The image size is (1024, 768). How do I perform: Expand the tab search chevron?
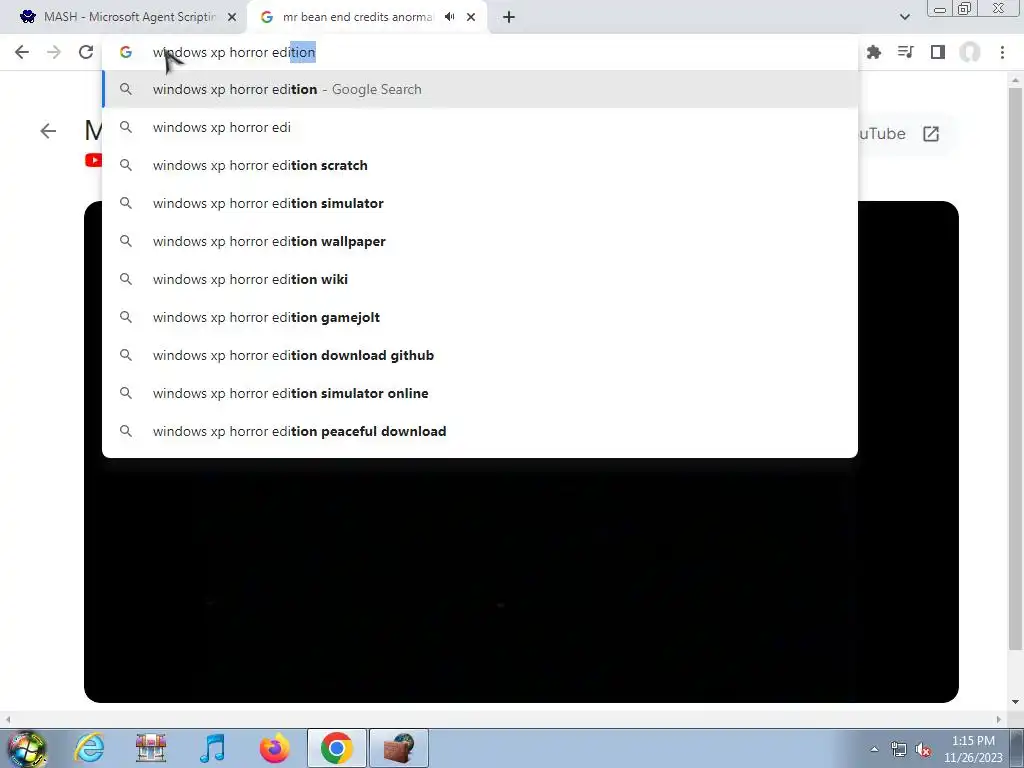(904, 17)
